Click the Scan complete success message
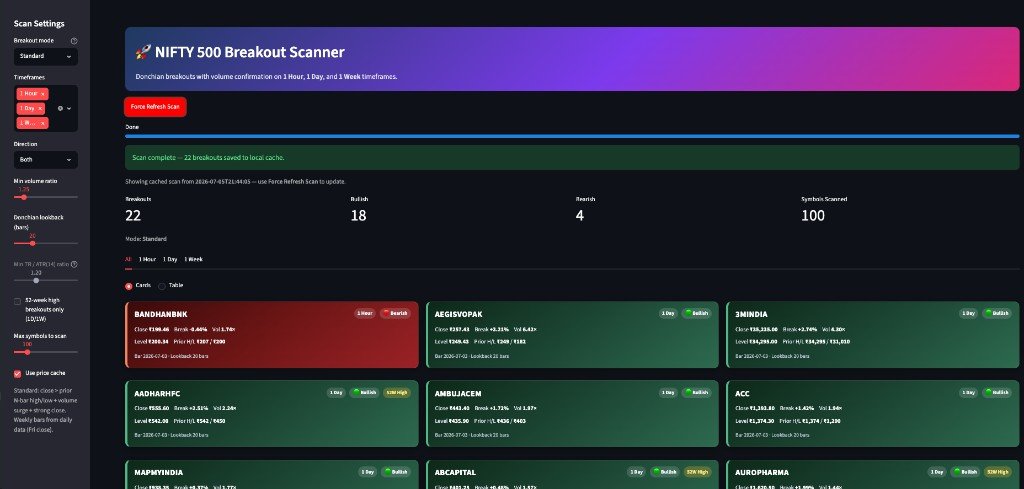The image size is (1024, 489). [x=572, y=157]
